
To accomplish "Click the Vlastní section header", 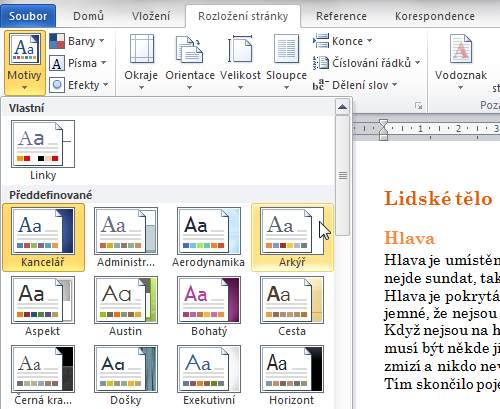I will (168, 108).
